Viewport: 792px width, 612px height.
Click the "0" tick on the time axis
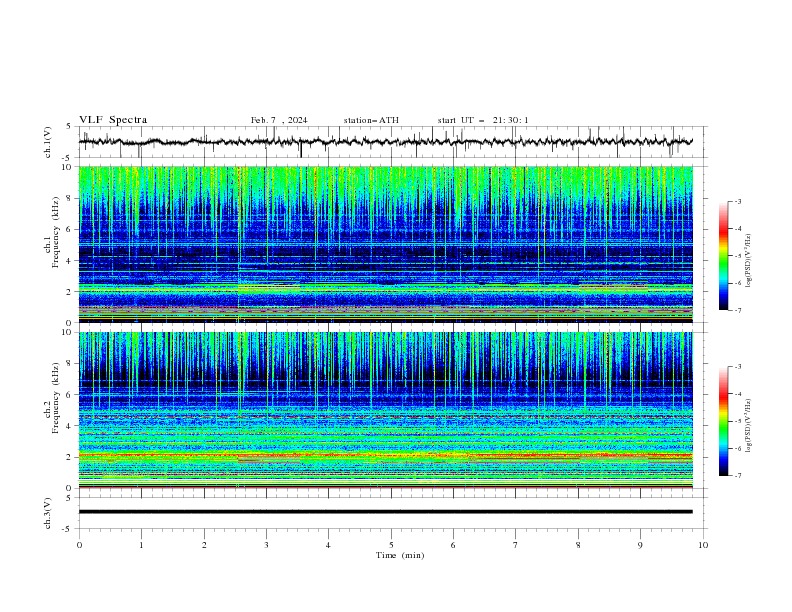click(79, 545)
